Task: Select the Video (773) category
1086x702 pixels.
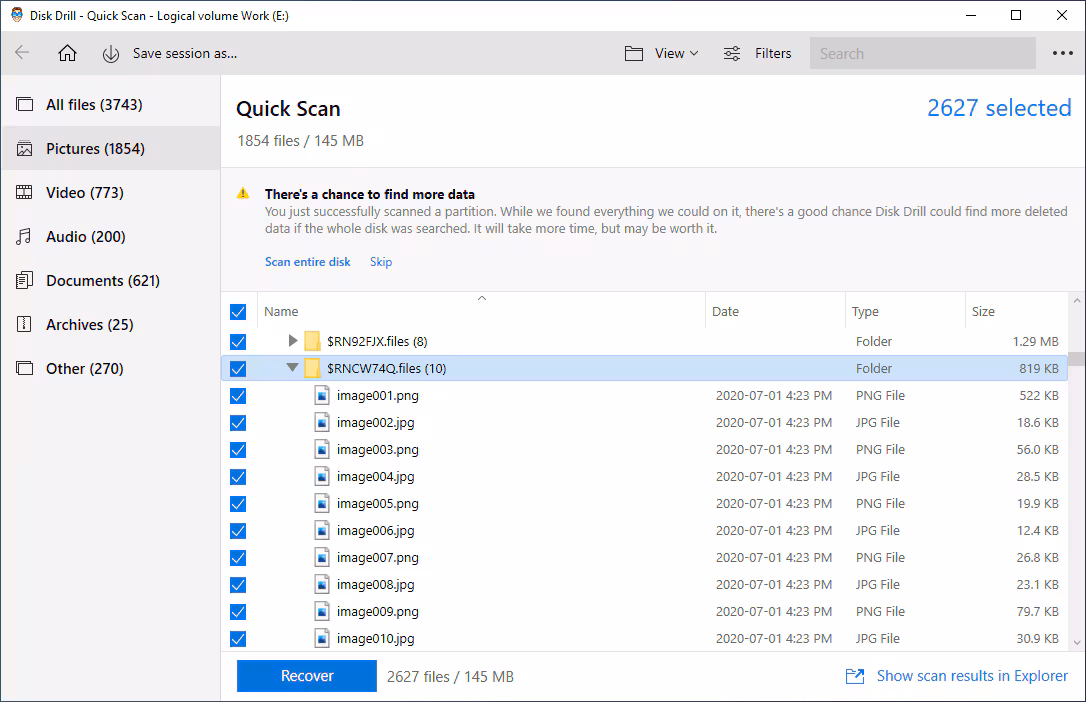Action: pyautogui.click(x=111, y=192)
